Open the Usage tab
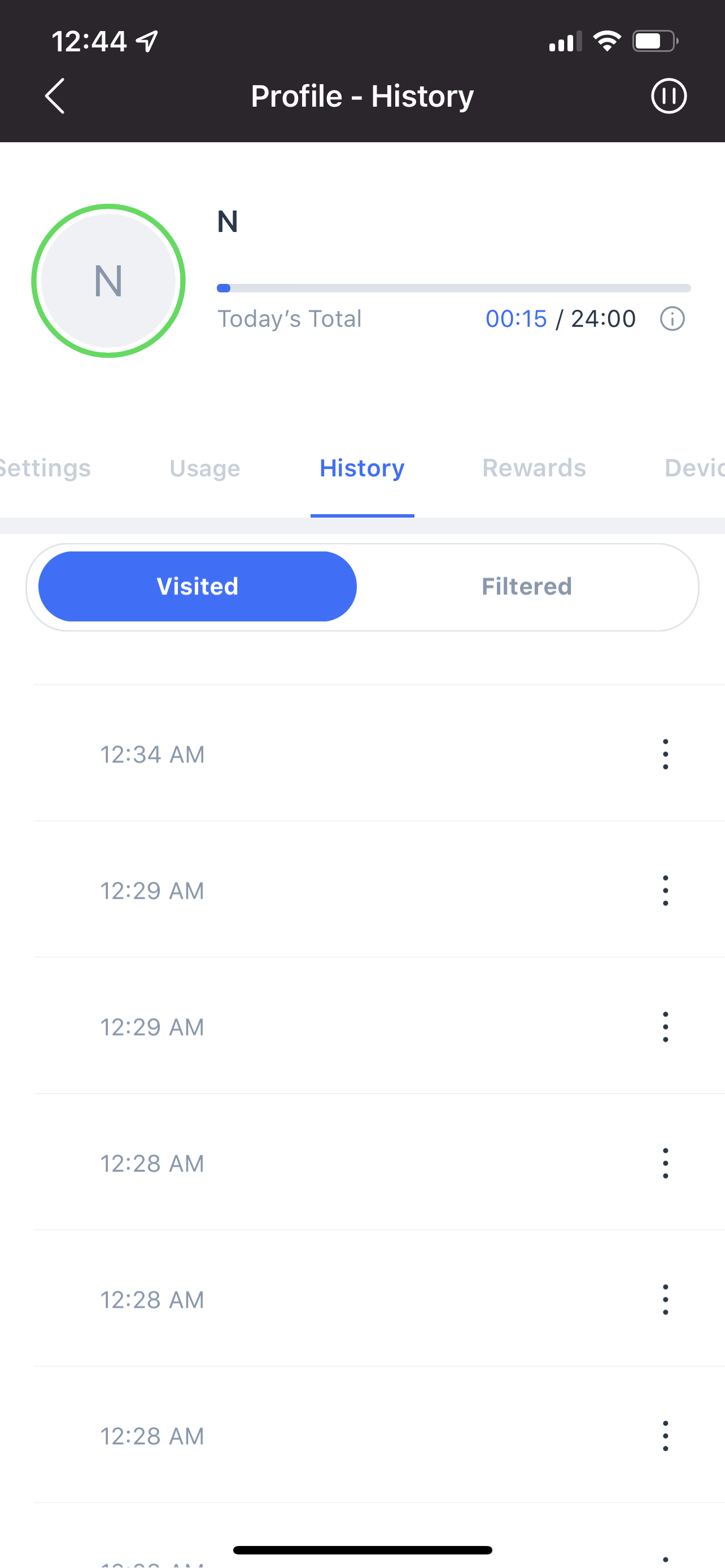Screen dimensions: 725x1568 pyautogui.click(x=204, y=468)
